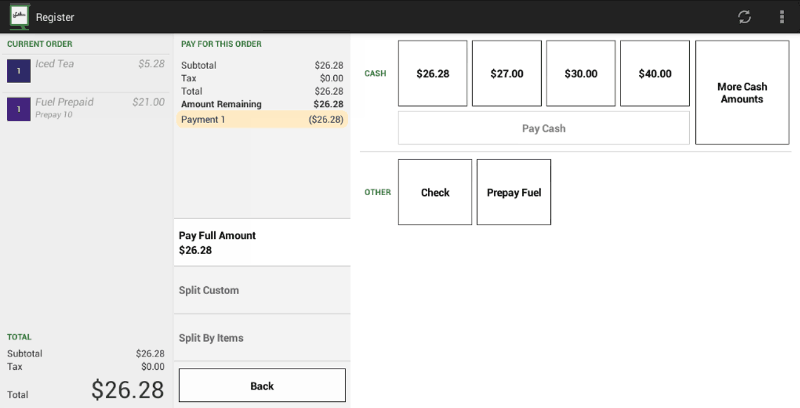Image resolution: width=800 pixels, height=408 pixels.
Task: Select the Iced Tea quantity badge
Action: coord(19,71)
